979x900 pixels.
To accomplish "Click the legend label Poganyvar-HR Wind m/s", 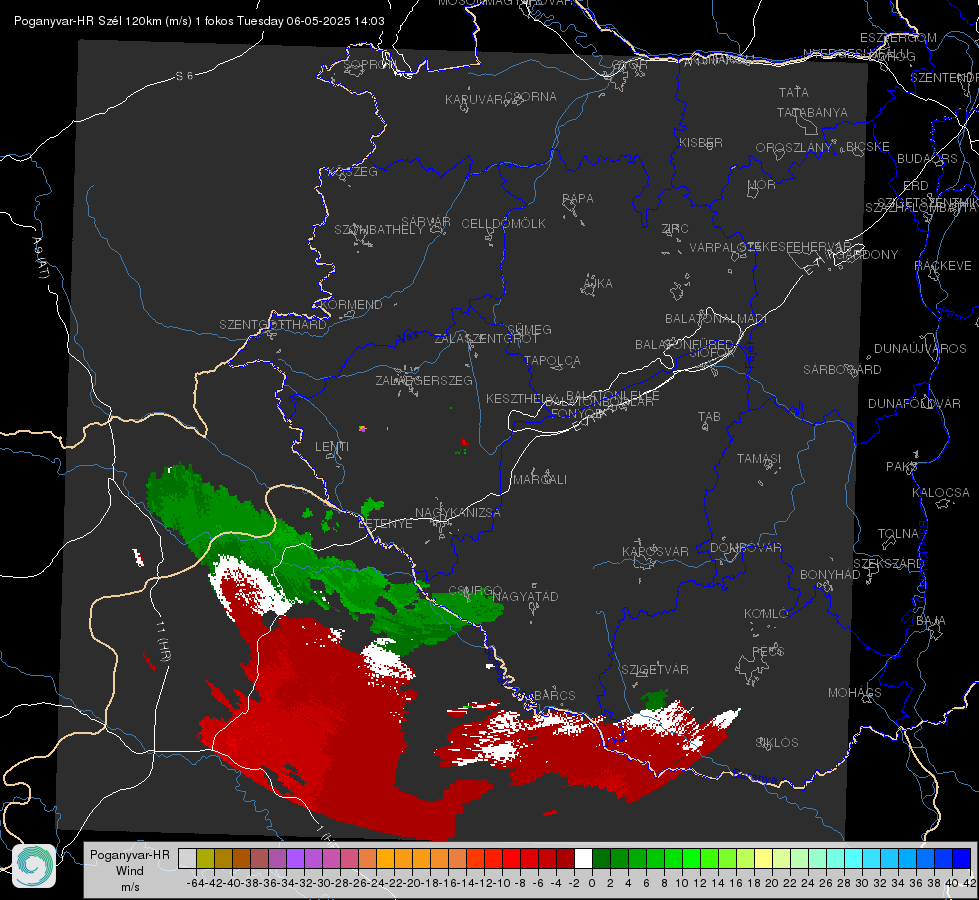I will pos(130,871).
